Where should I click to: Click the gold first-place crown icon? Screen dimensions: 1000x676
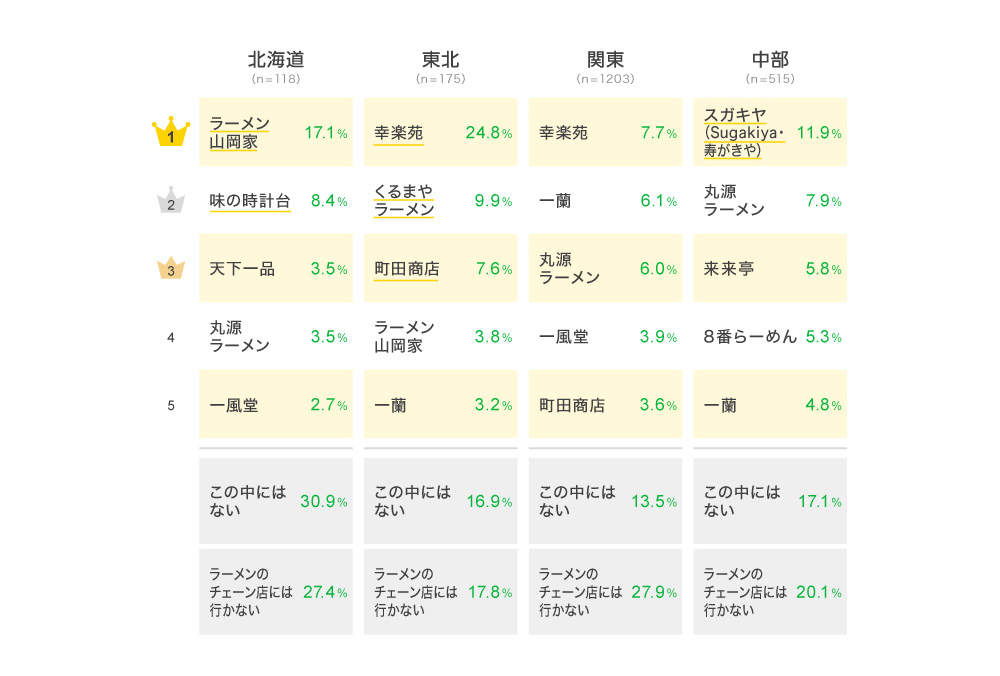coord(171,133)
